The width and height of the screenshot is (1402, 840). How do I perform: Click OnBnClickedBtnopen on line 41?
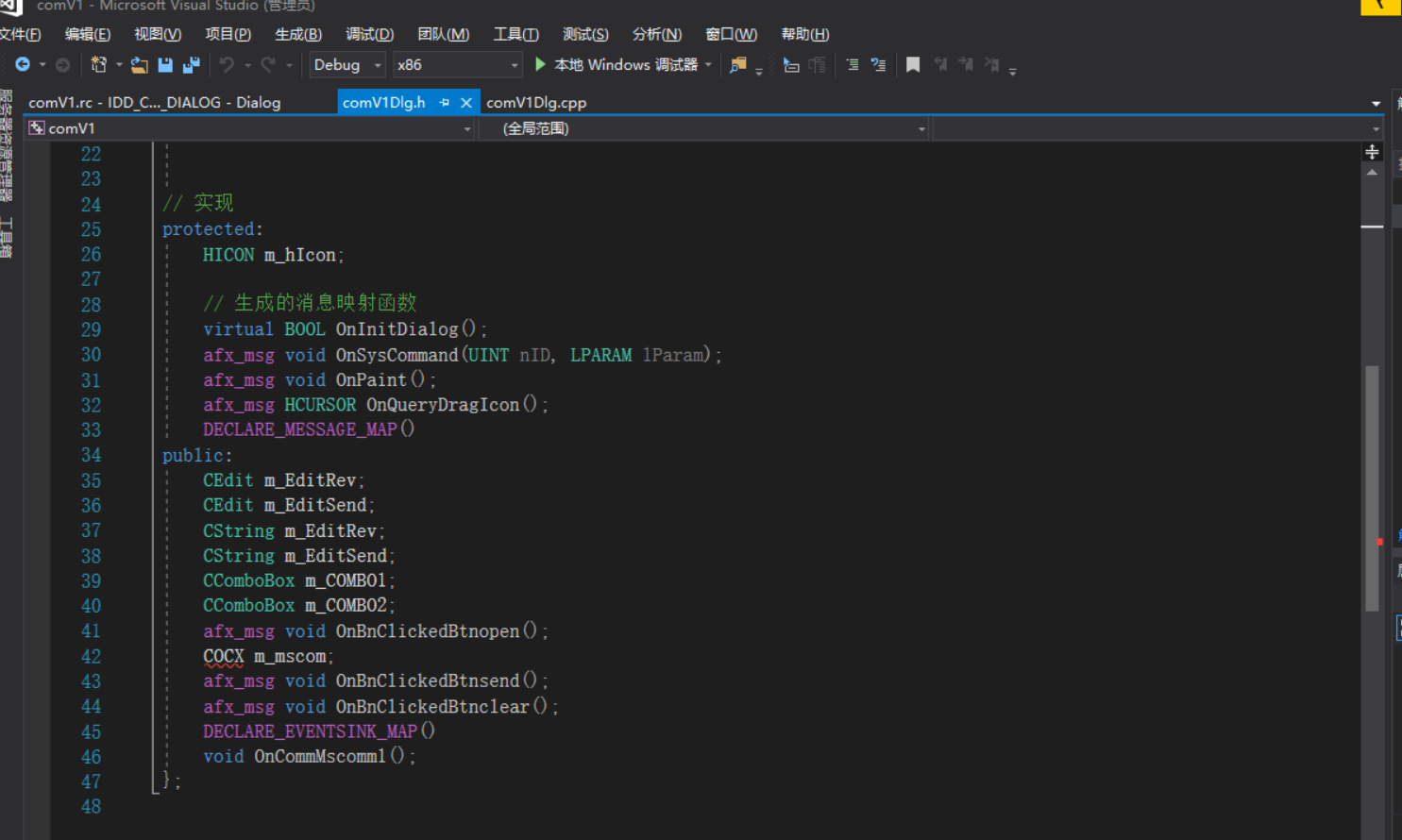point(428,630)
